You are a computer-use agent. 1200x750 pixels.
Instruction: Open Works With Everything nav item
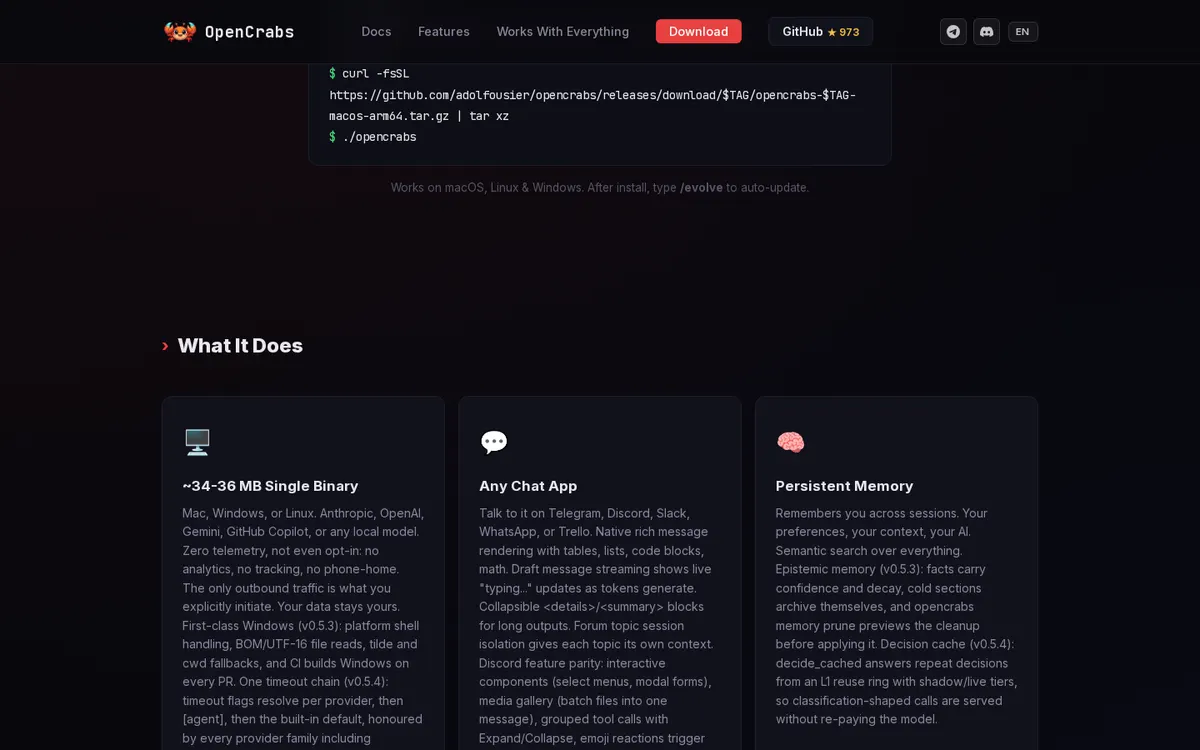(563, 32)
